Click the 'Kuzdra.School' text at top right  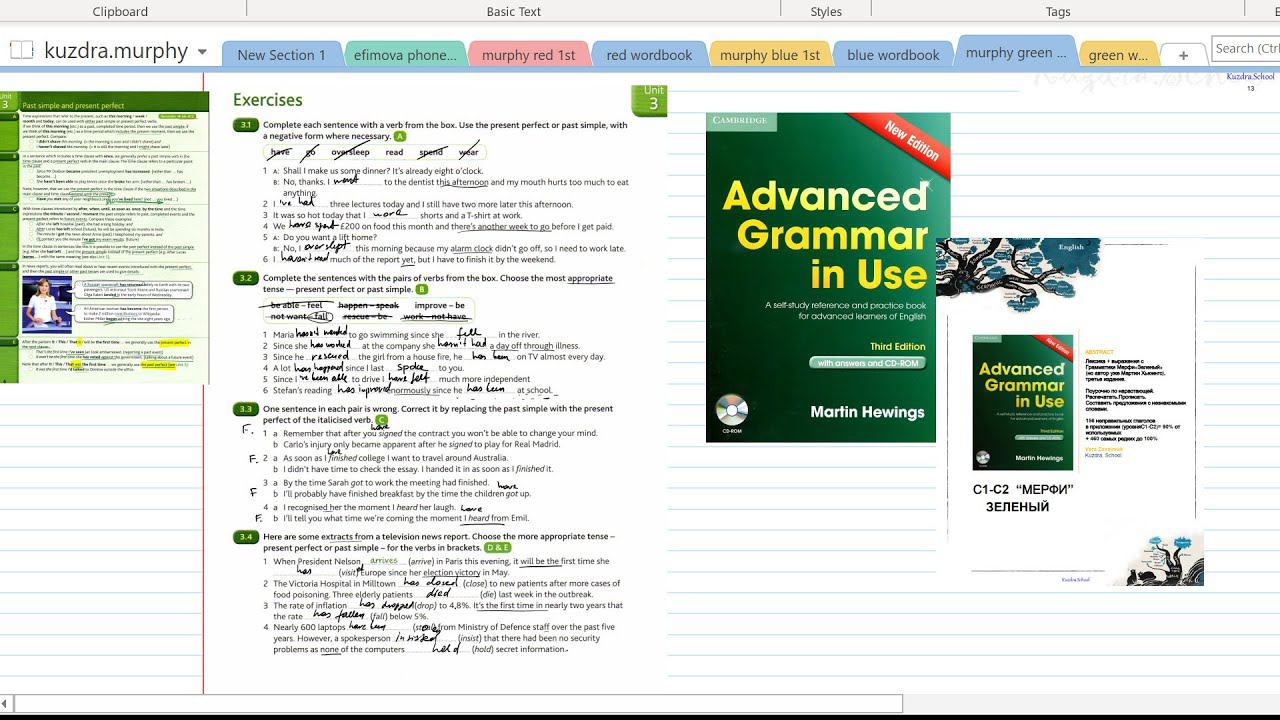(x=1250, y=77)
